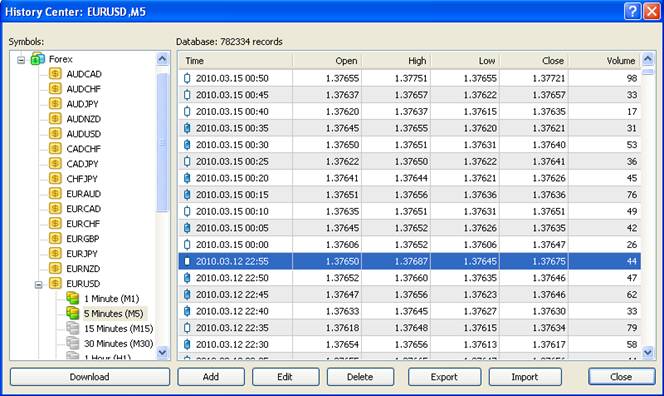664x396 pixels.
Task: Click the High column header
Action: [396, 61]
